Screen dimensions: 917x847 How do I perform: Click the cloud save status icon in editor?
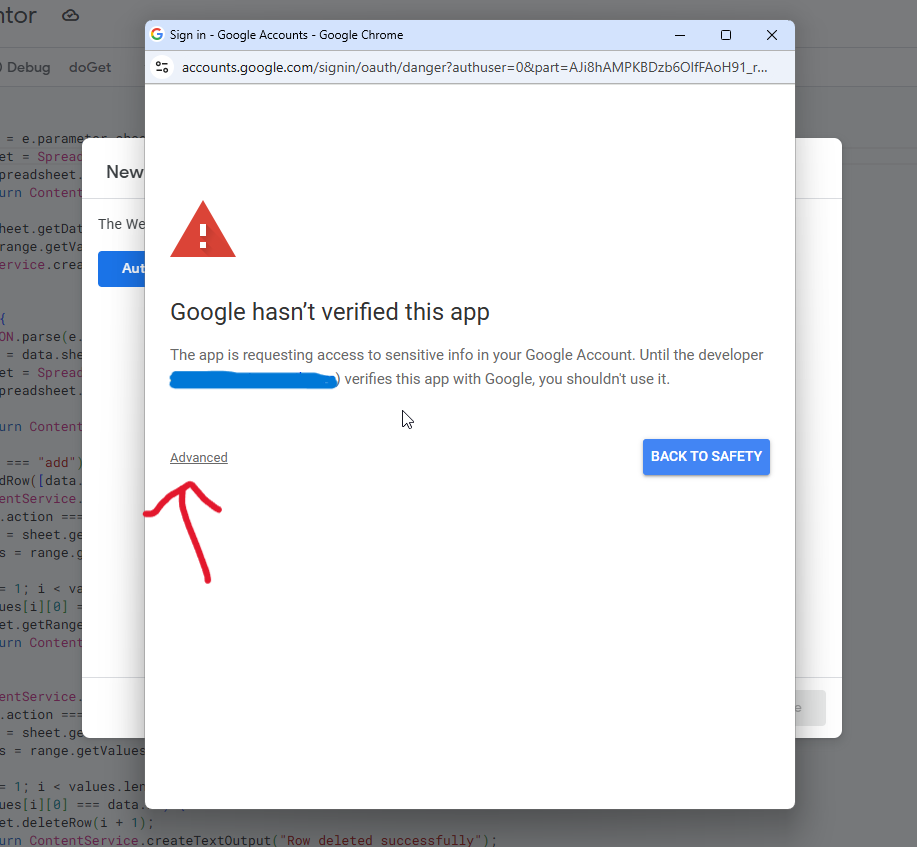coord(71,16)
